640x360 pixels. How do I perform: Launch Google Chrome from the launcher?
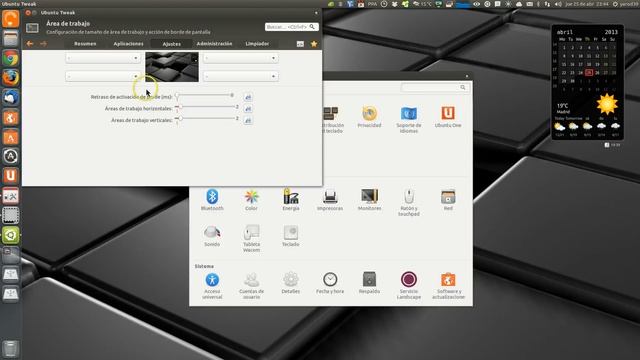point(11,58)
